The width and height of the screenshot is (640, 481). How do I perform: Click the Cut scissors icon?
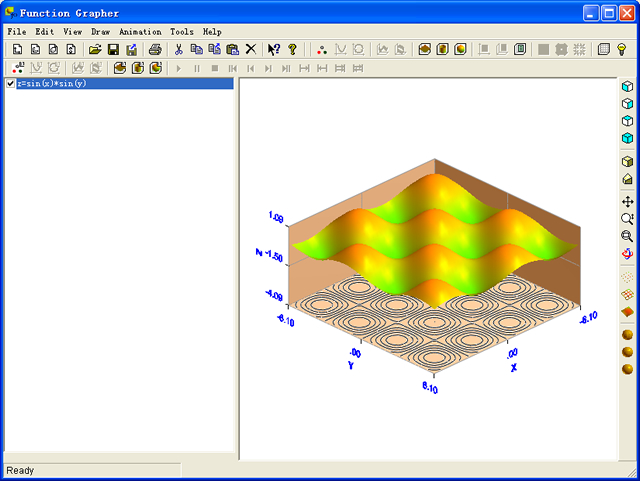tap(178, 49)
